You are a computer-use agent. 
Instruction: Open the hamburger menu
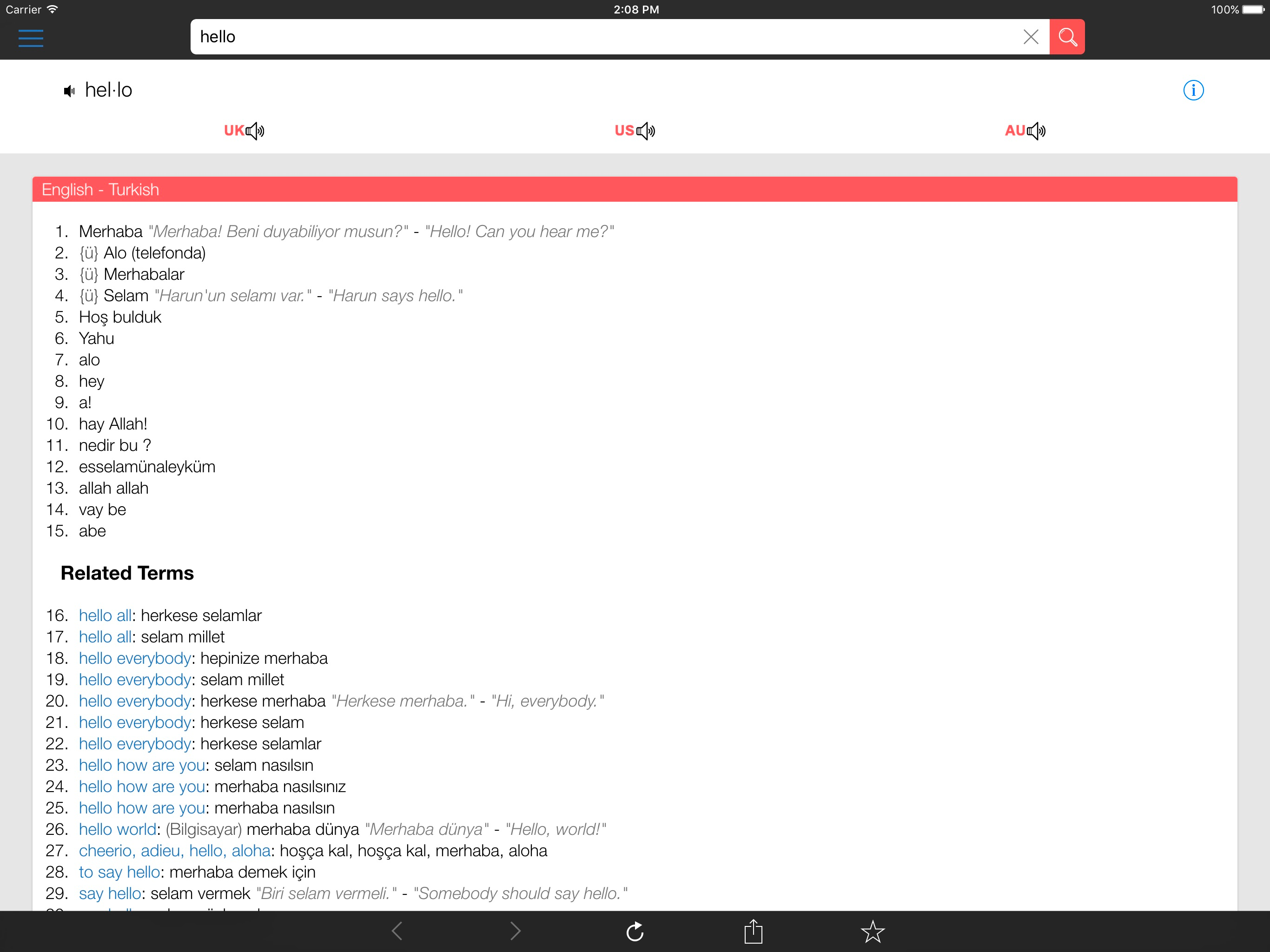tap(31, 38)
